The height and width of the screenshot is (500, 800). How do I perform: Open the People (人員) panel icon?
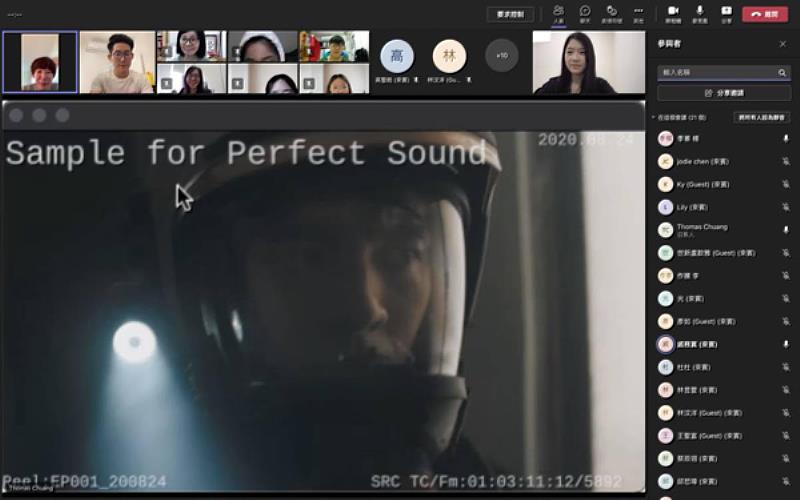click(x=558, y=13)
